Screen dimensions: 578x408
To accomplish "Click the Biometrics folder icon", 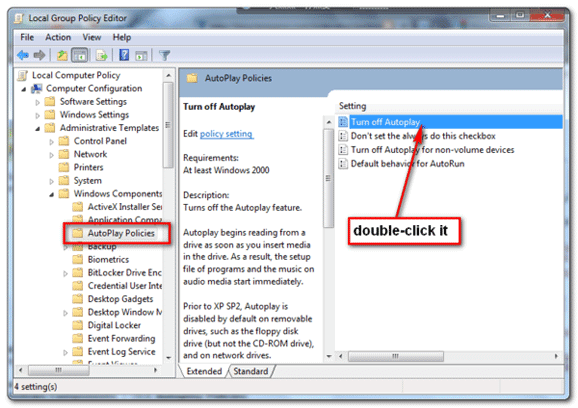I will tap(77, 259).
